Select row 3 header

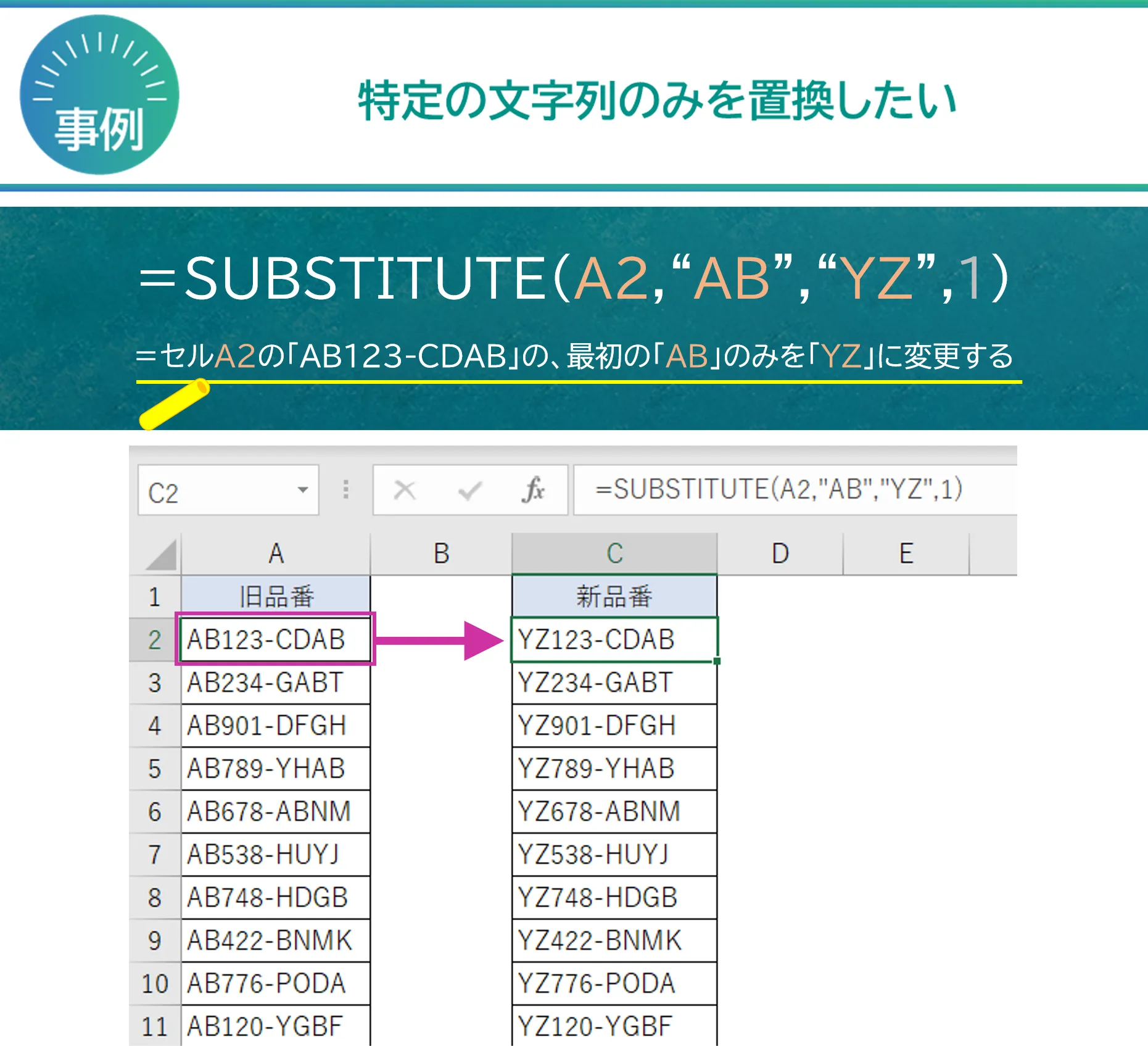pos(155,683)
